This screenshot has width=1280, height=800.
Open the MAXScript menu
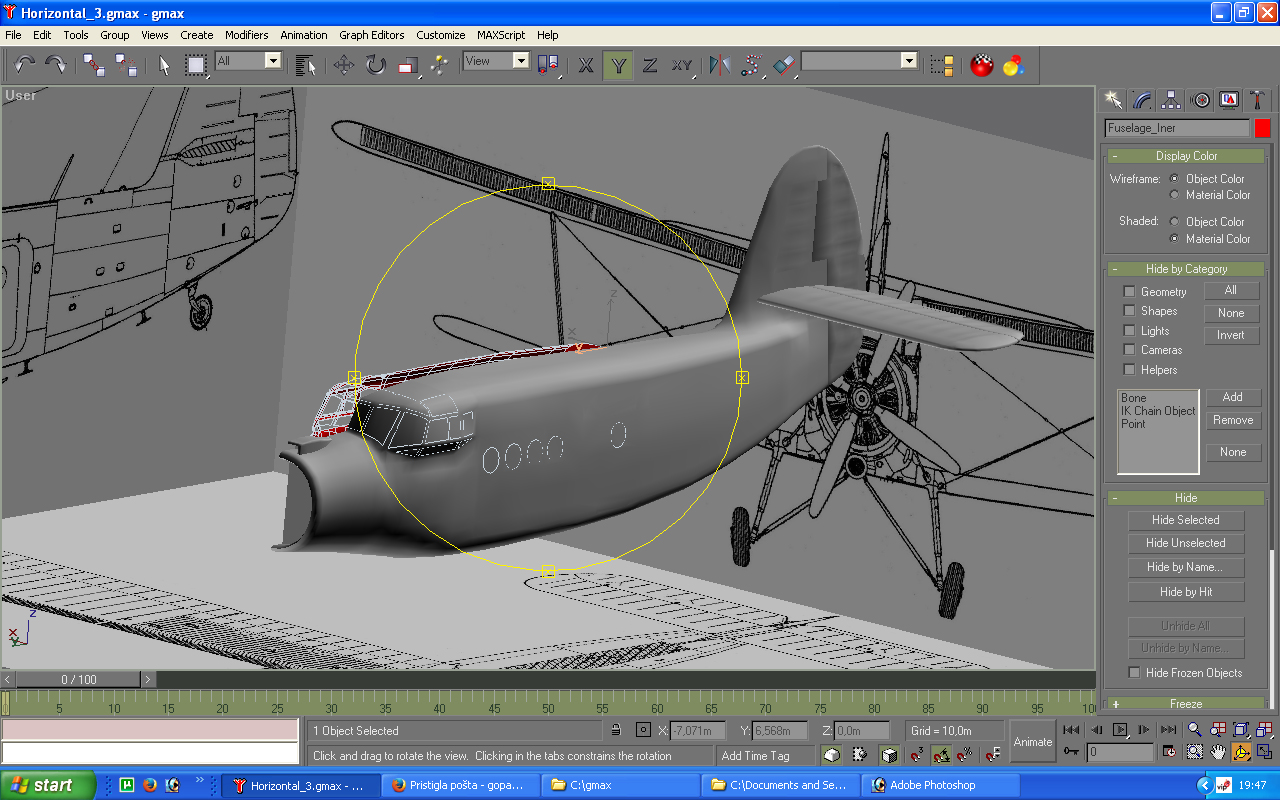point(501,35)
